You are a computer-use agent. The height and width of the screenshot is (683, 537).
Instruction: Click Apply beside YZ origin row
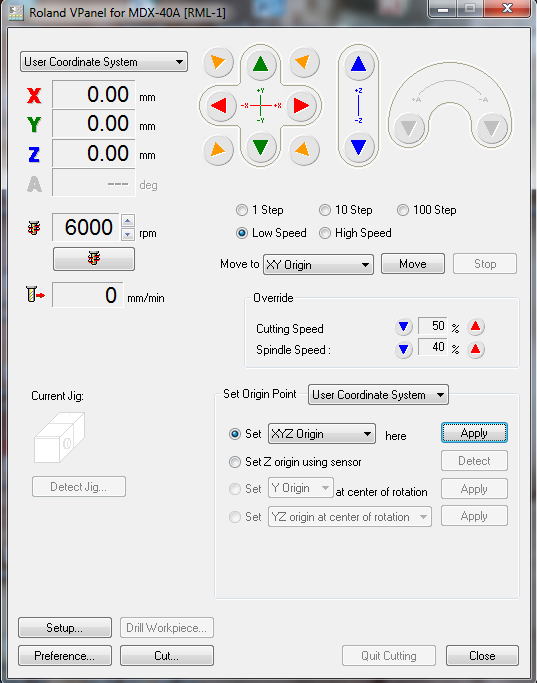[x=474, y=516]
